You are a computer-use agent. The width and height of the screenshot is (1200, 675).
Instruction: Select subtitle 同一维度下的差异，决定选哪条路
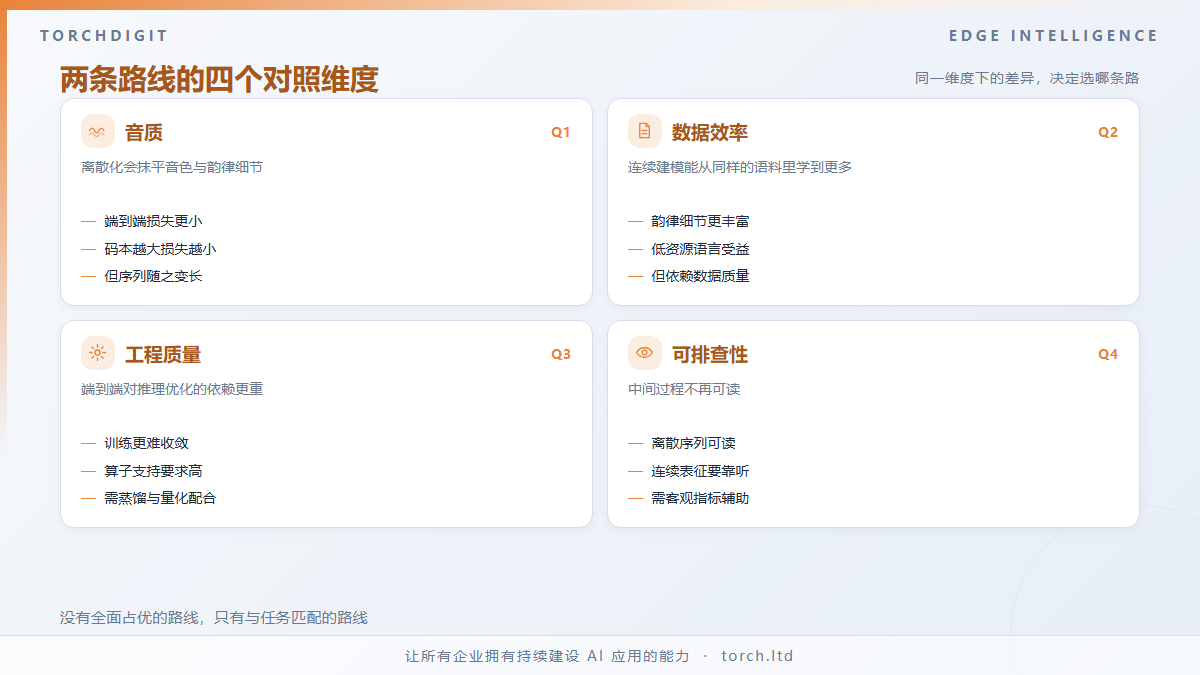tap(1027, 78)
